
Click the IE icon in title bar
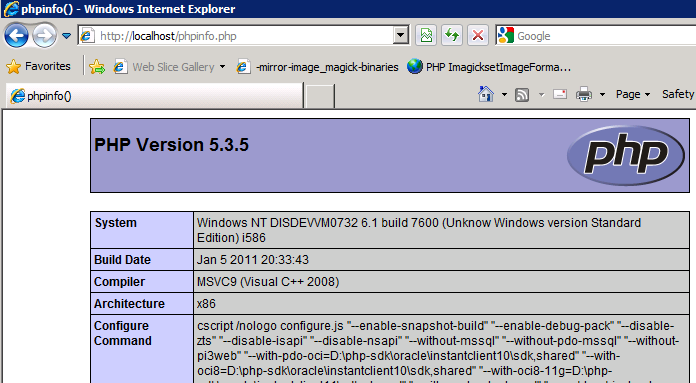coord(11,9)
